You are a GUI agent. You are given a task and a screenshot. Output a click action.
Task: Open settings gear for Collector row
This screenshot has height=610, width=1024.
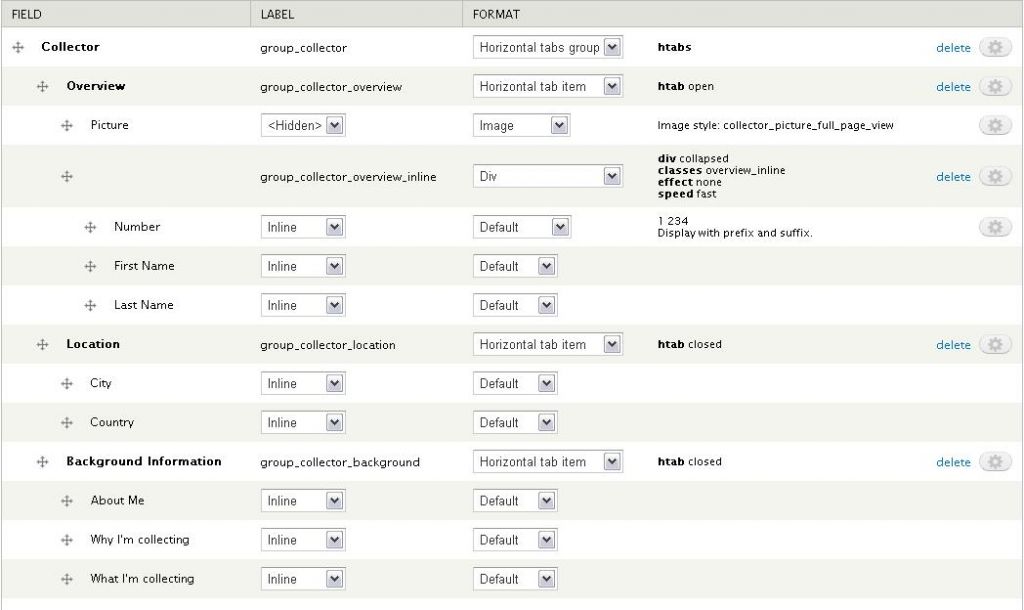[994, 48]
